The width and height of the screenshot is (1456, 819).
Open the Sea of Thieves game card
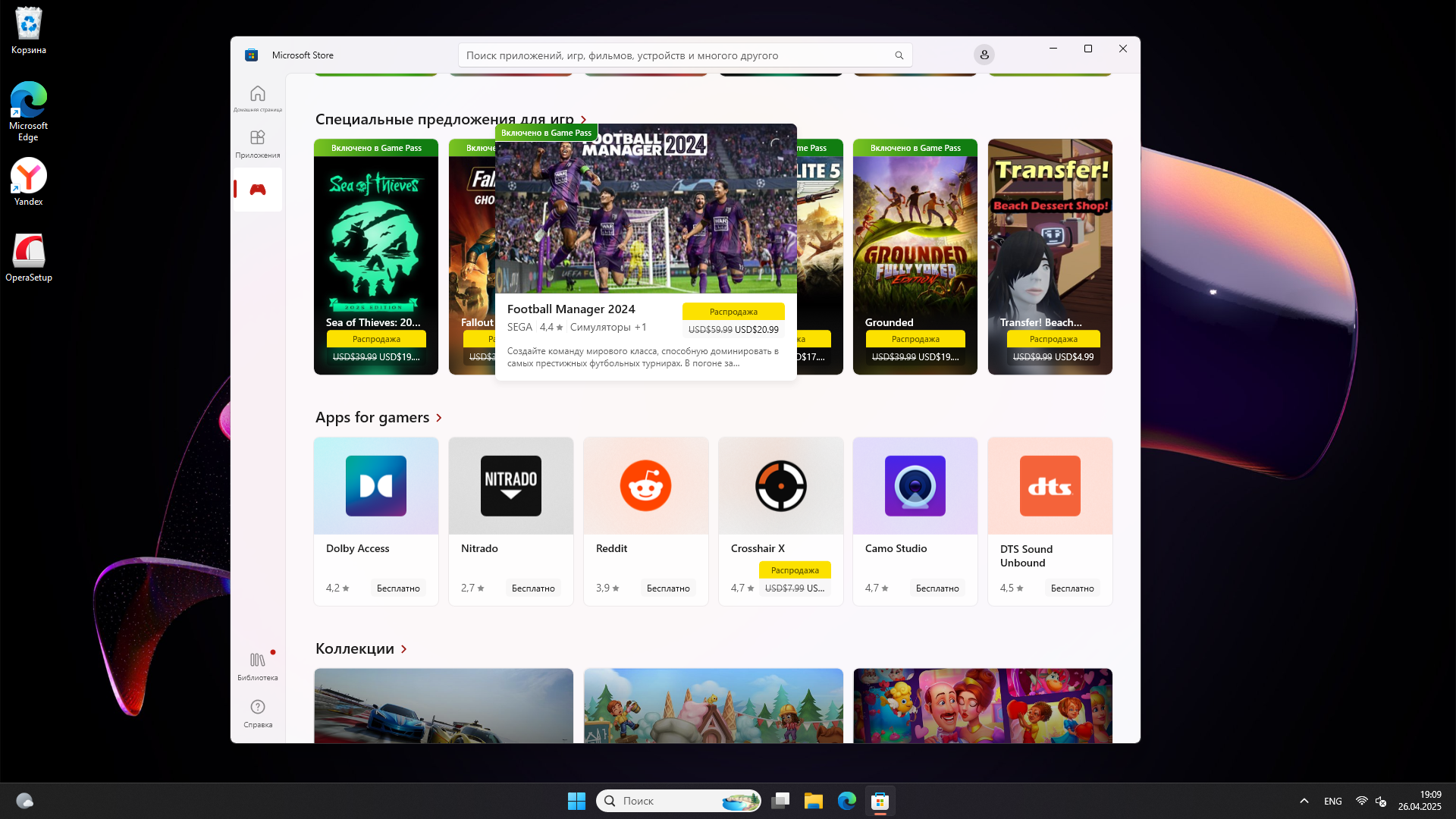tap(376, 243)
